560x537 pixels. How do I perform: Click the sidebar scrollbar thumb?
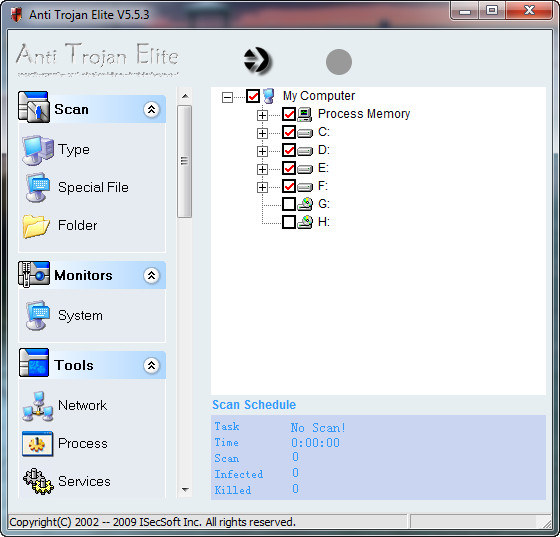[184, 161]
